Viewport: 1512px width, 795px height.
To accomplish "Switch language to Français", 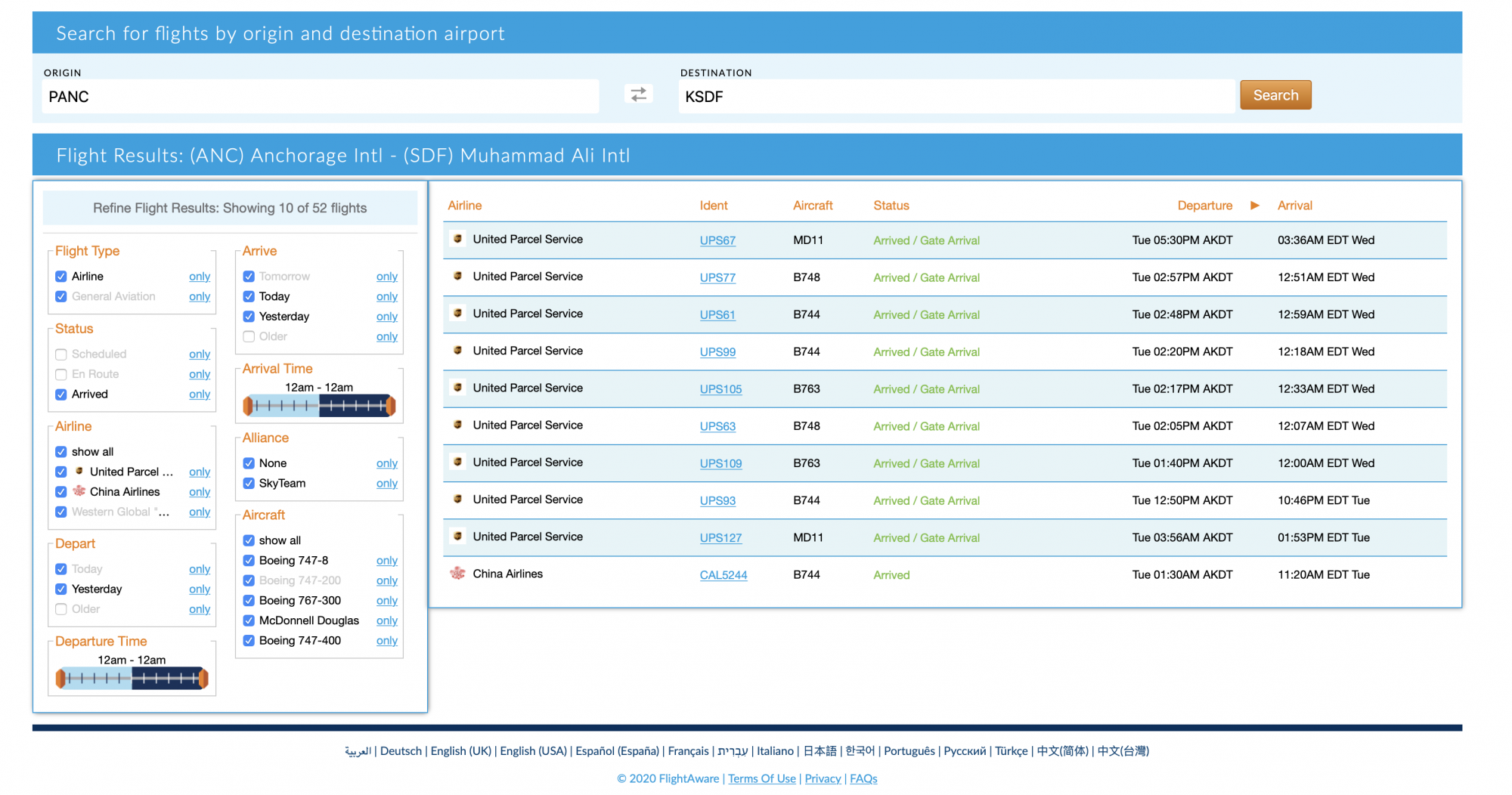I will (688, 750).
